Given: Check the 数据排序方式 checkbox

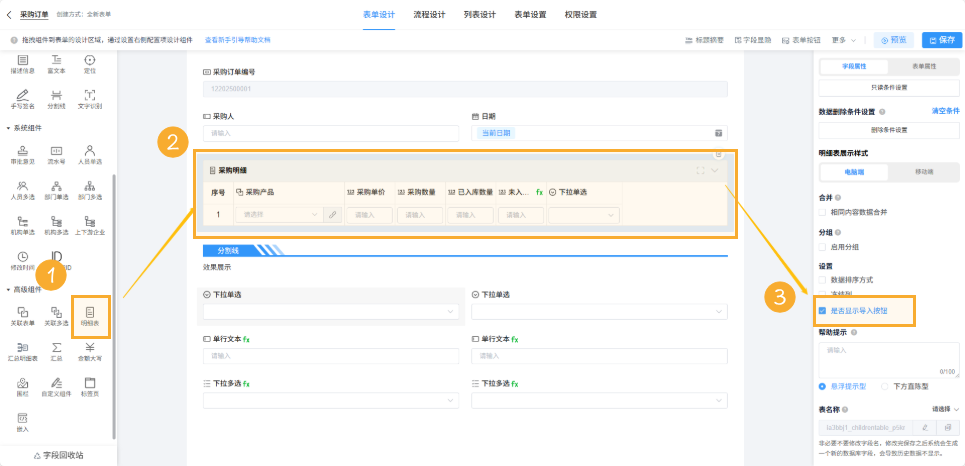Looking at the screenshot, I should [822, 280].
